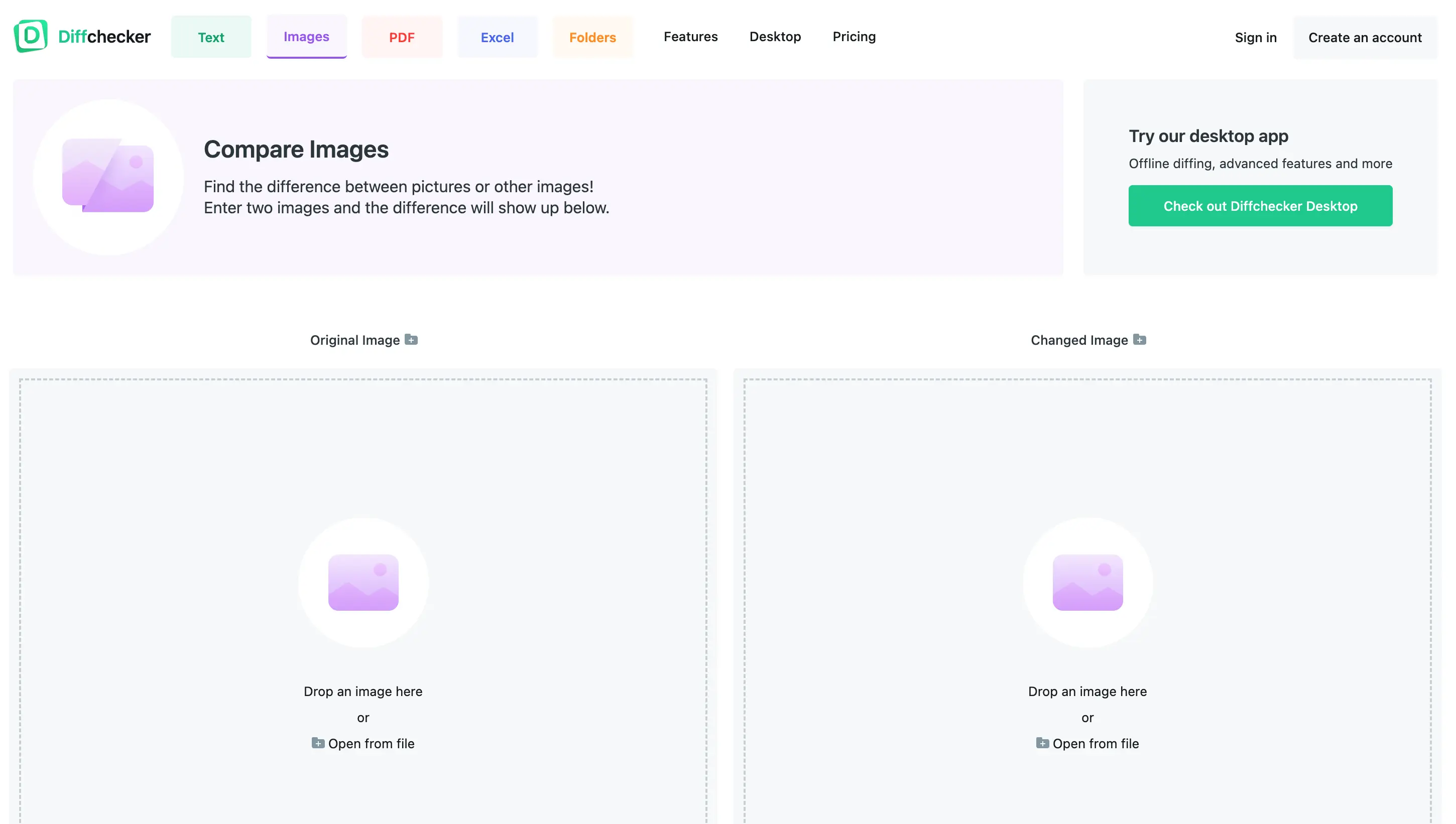
Task: Click the Sign in link
Action: [1255, 37]
